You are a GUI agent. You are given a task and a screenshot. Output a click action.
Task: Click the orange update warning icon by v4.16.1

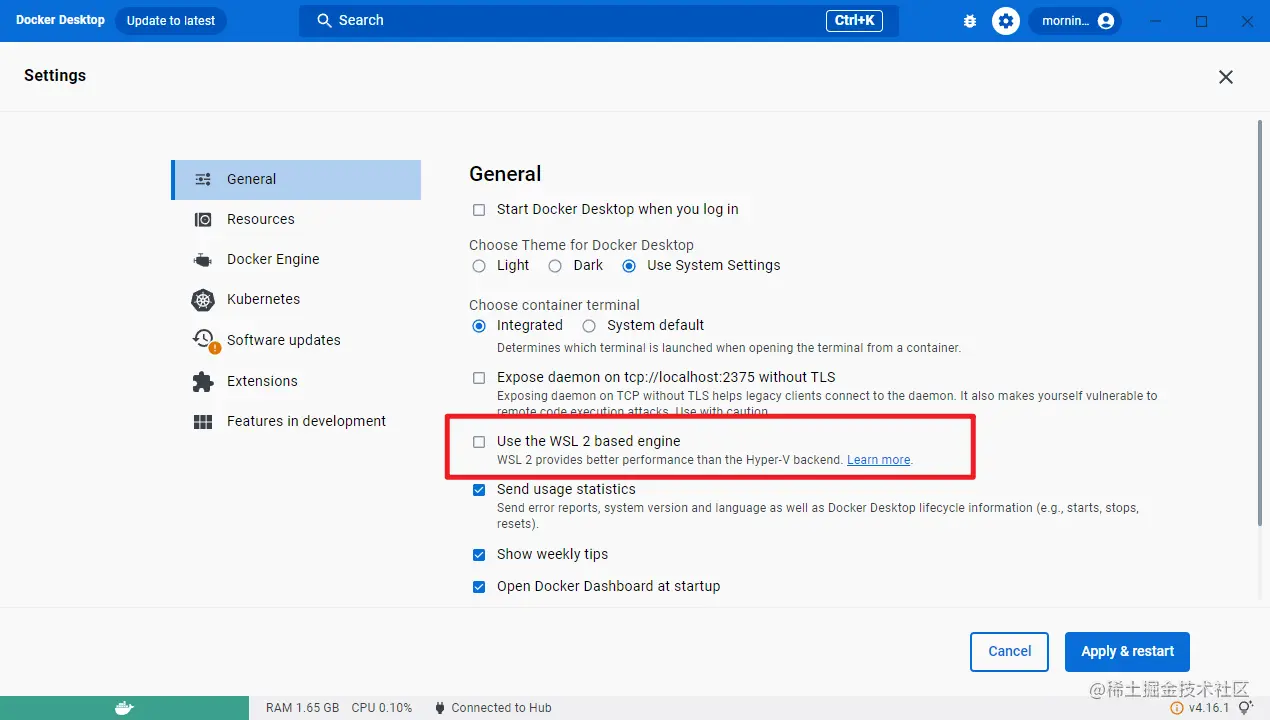click(x=1177, y=708)
